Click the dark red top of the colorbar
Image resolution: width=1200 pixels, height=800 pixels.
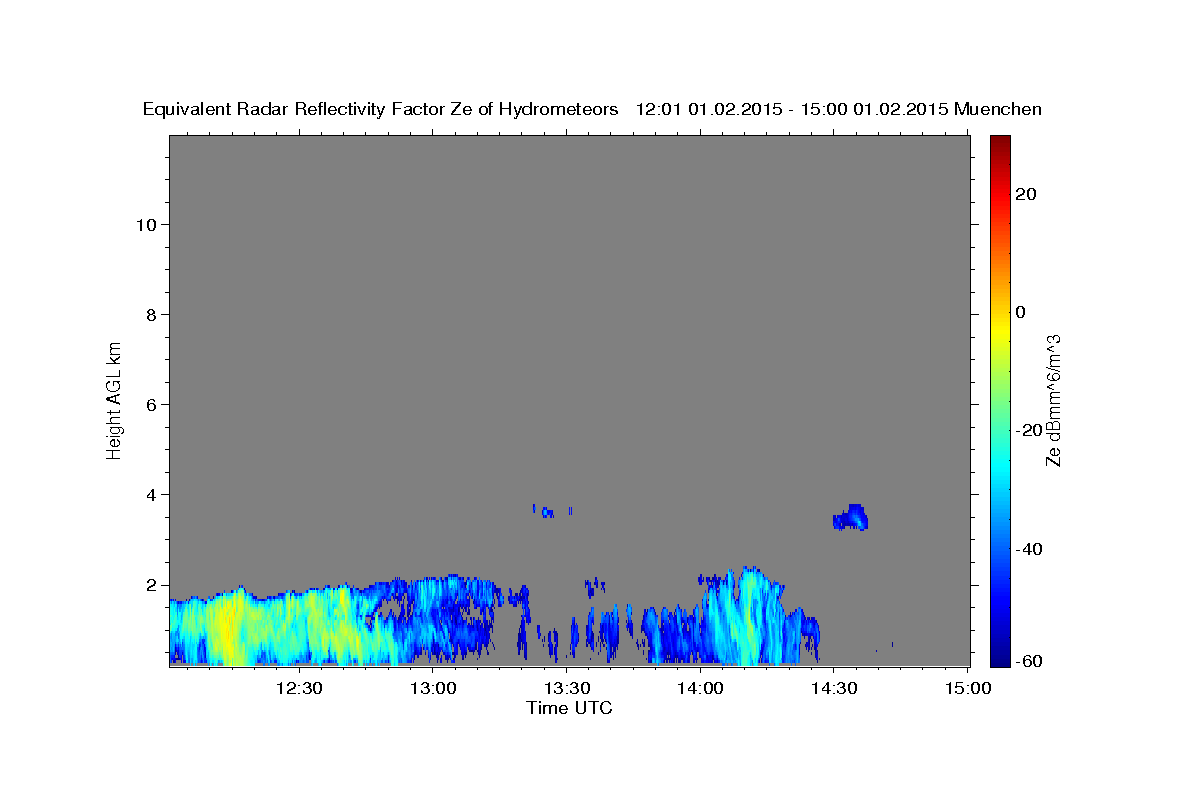pyautogui.click(x=999, y=142)
